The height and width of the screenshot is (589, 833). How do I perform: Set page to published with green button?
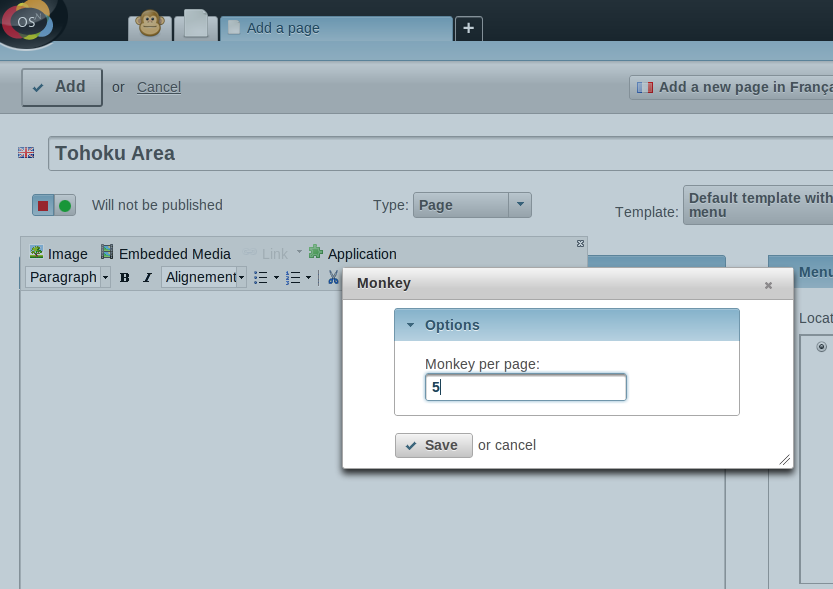65,205
